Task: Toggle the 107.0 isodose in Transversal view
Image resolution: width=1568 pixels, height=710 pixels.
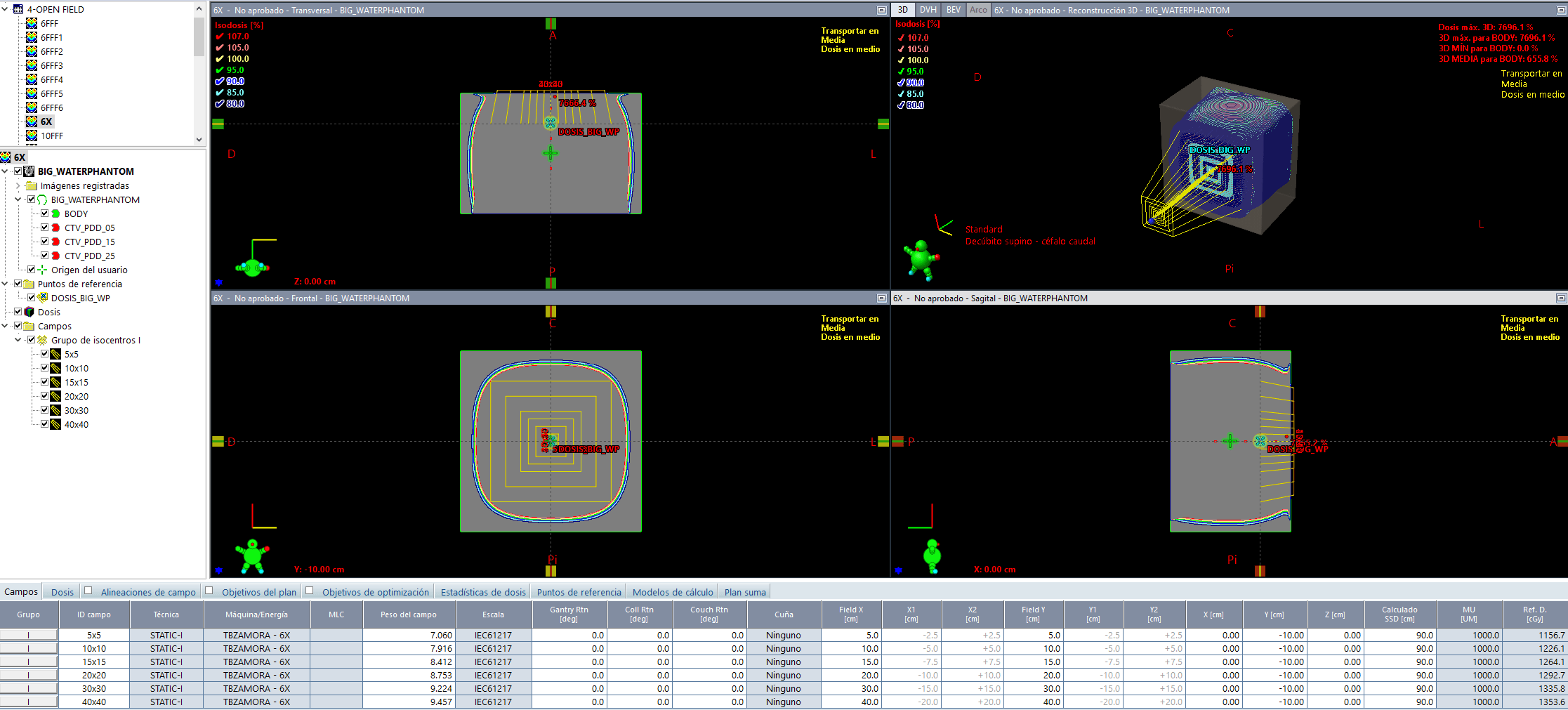Action: coord(220,37)
